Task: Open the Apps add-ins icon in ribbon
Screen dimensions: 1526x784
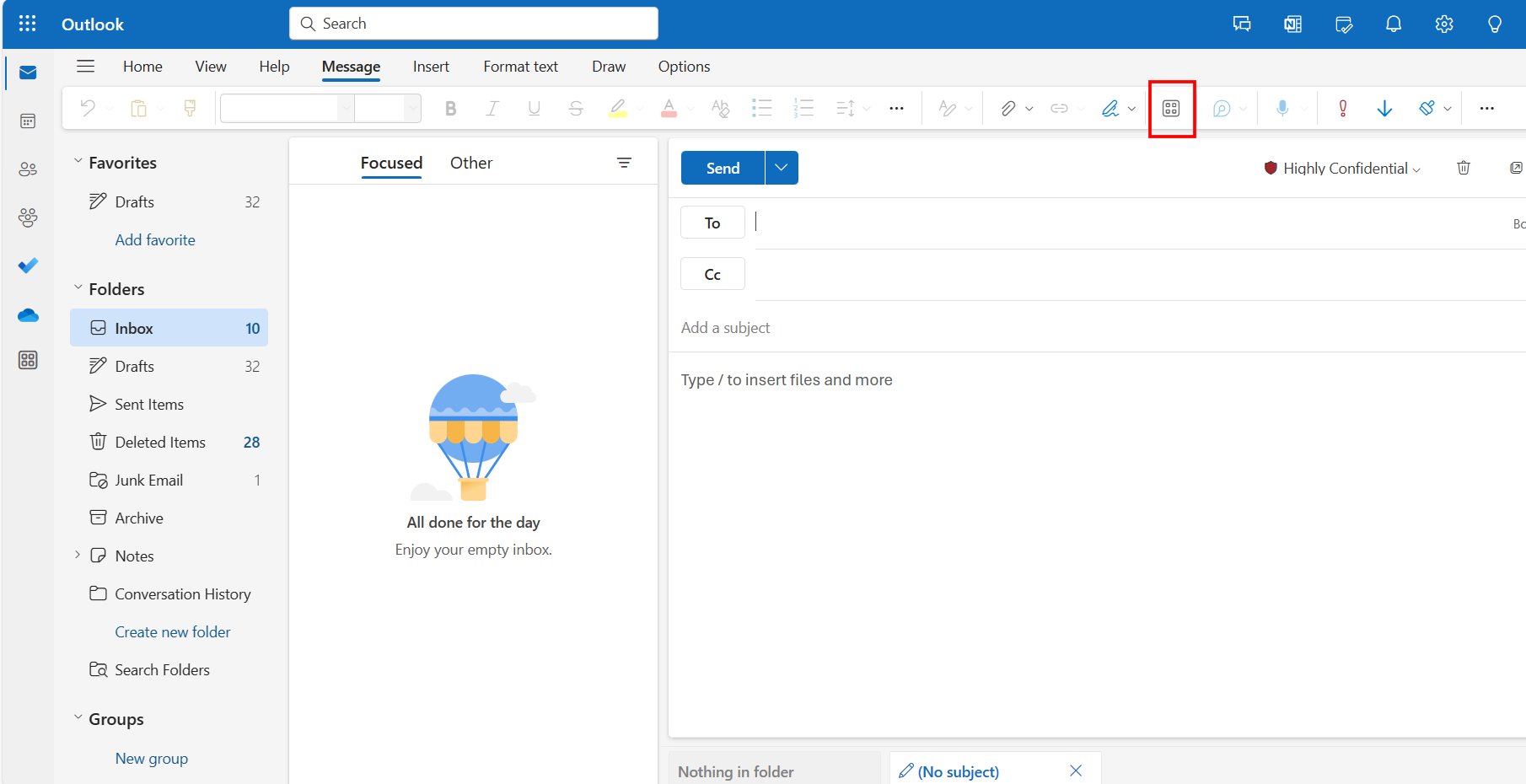Action: tap(1171, 108)
